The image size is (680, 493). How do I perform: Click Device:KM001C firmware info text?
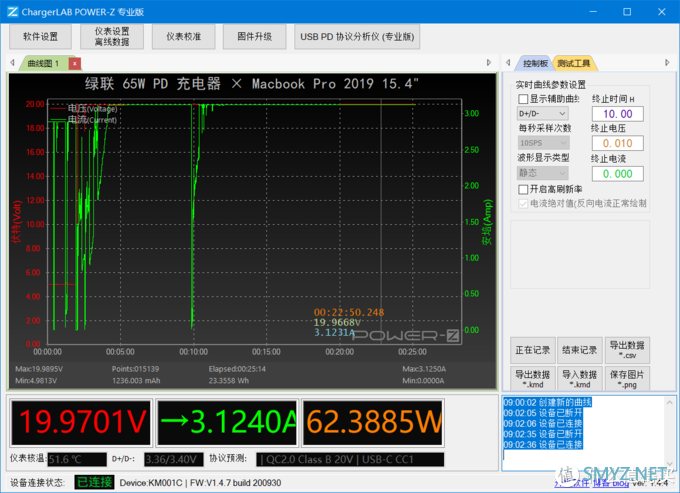coord(200,483)
